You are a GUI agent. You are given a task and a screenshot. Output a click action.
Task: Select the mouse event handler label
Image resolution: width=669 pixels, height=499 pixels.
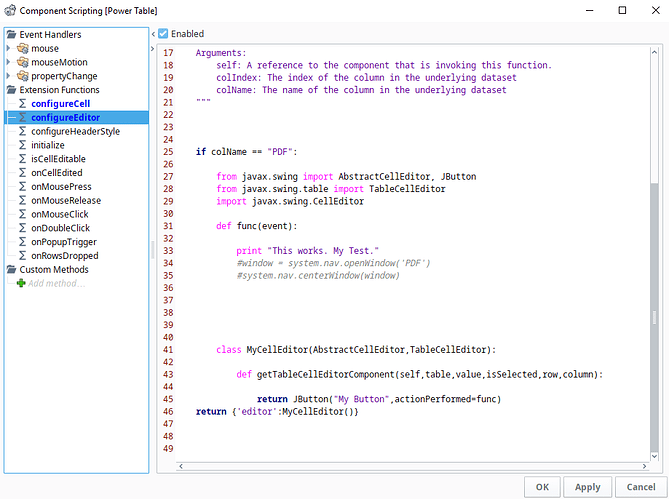click(45, 49)
